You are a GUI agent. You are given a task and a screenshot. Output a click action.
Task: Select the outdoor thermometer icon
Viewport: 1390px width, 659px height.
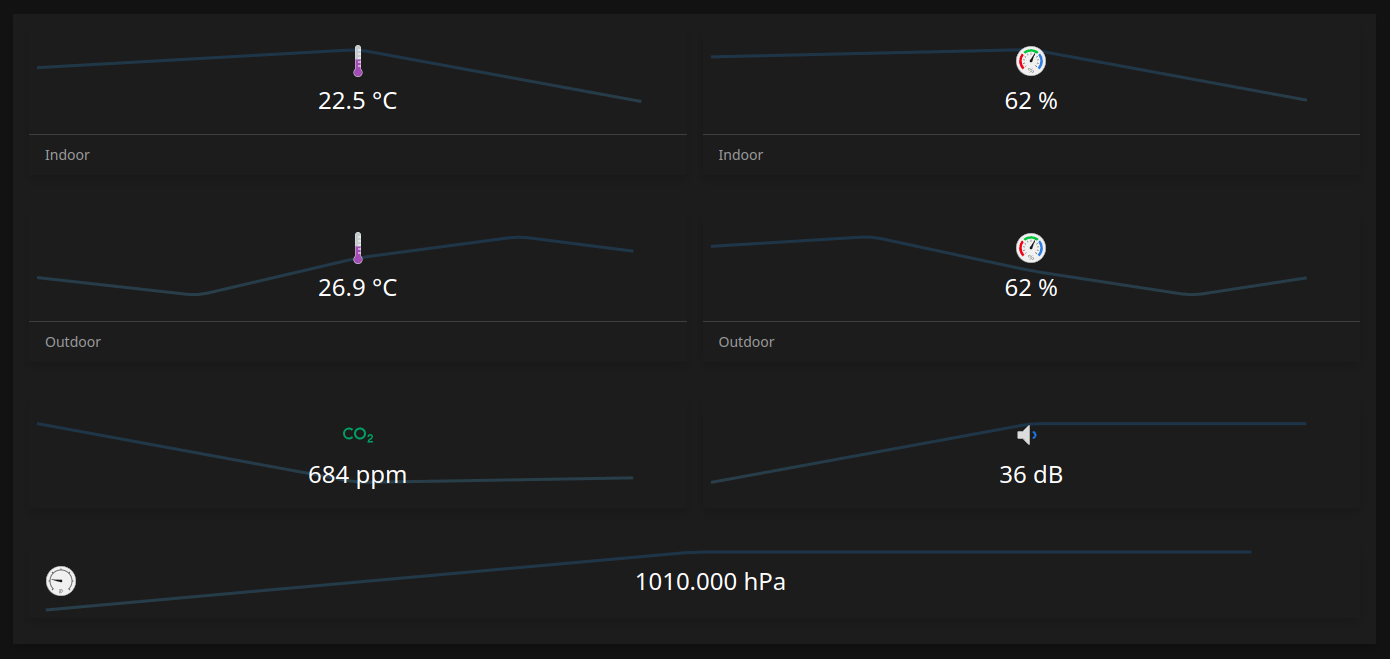pos(357,246)
